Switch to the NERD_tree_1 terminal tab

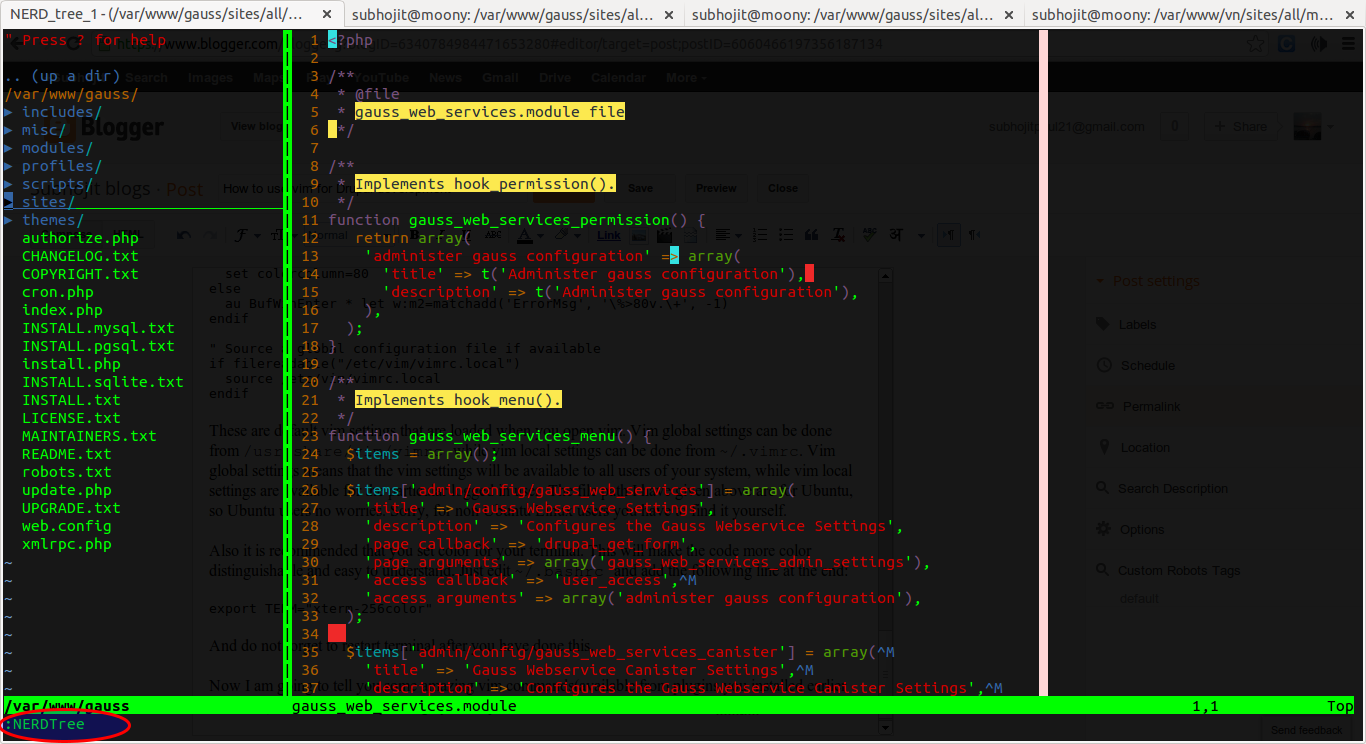tap(172, 14)
